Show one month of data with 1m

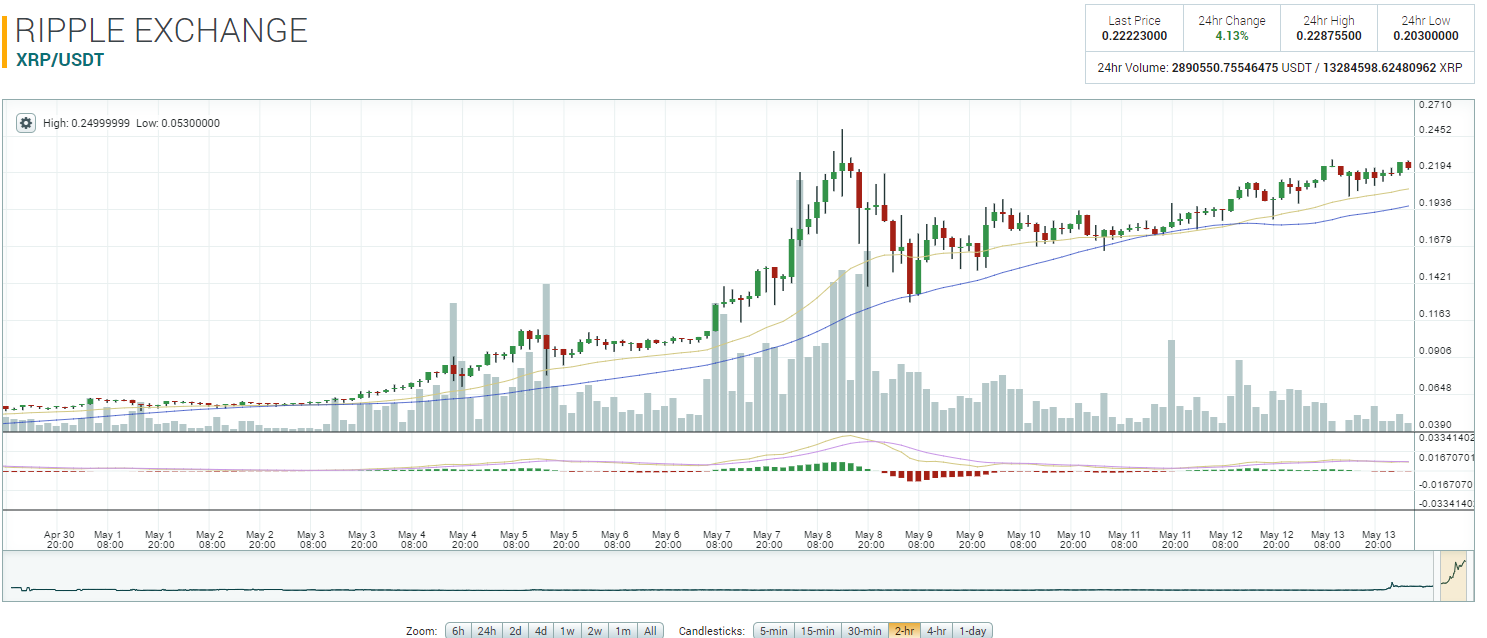(x=623, y=630)
